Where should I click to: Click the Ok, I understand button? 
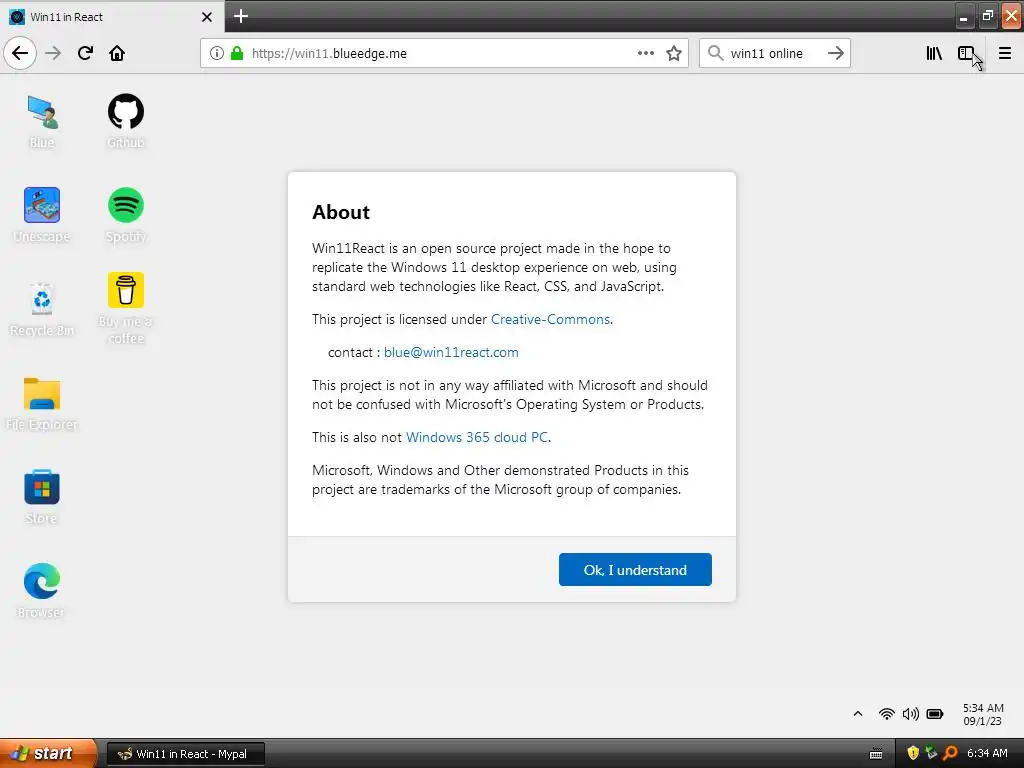[x=635, y=570]
